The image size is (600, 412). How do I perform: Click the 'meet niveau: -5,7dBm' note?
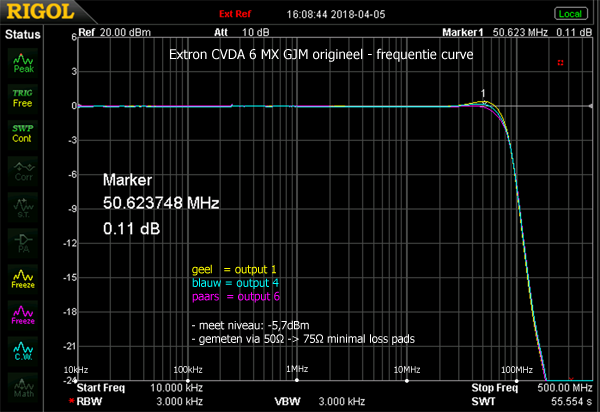tap(251, 326)
